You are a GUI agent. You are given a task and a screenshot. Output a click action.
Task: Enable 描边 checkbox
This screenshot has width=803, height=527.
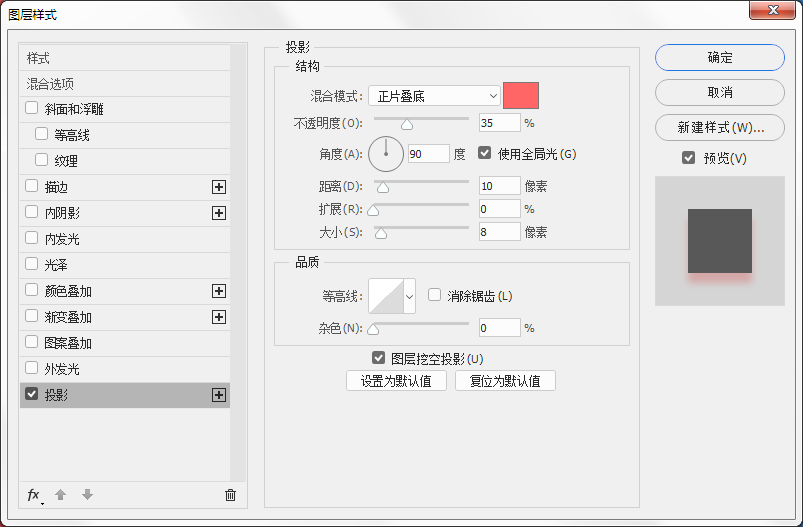[32, 186]
